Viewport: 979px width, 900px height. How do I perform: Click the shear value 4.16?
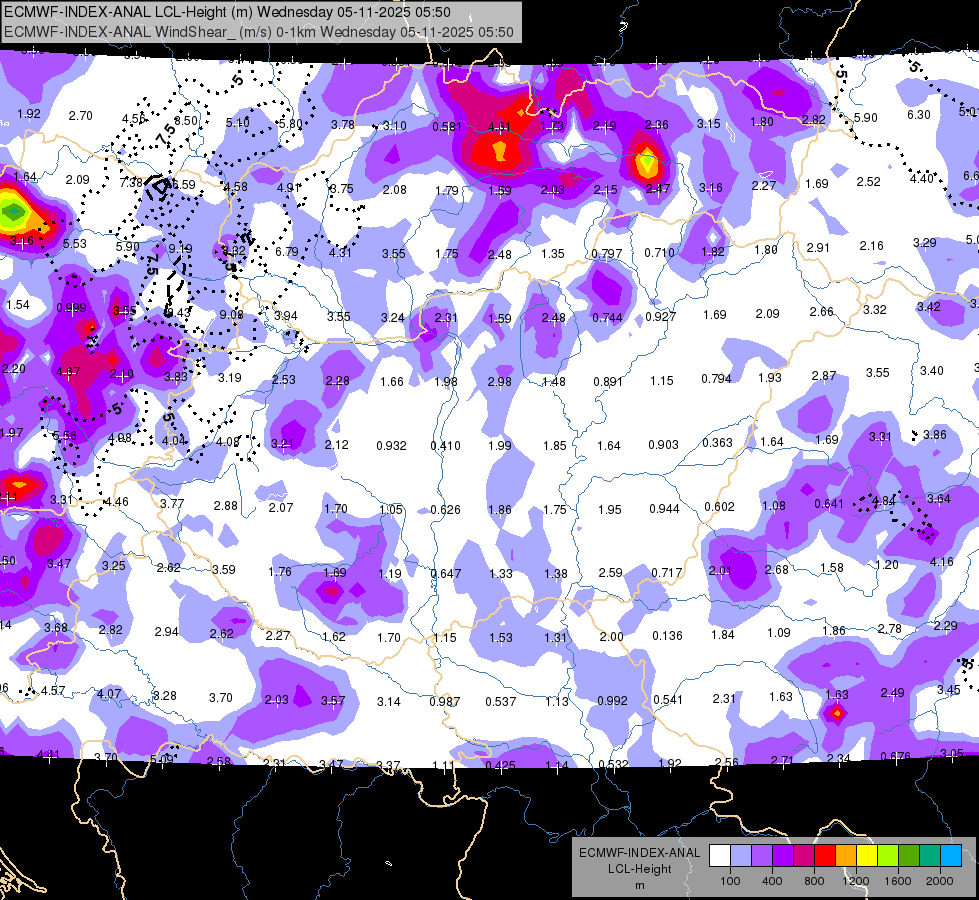[942, 562]
